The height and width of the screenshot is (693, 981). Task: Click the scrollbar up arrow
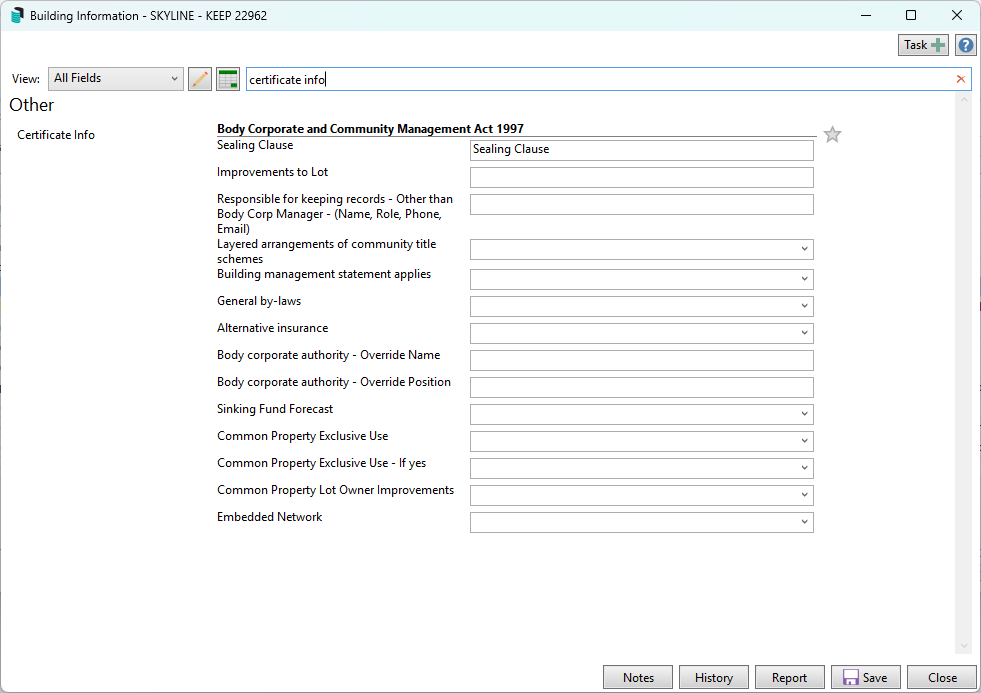(963, 100)
